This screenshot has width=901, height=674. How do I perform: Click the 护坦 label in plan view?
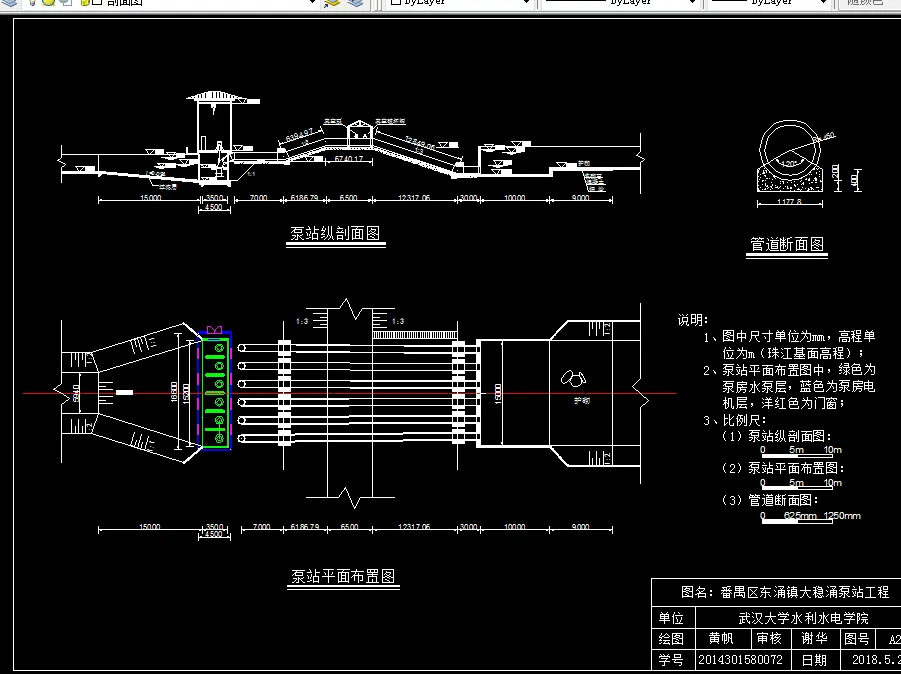(582, 400)
